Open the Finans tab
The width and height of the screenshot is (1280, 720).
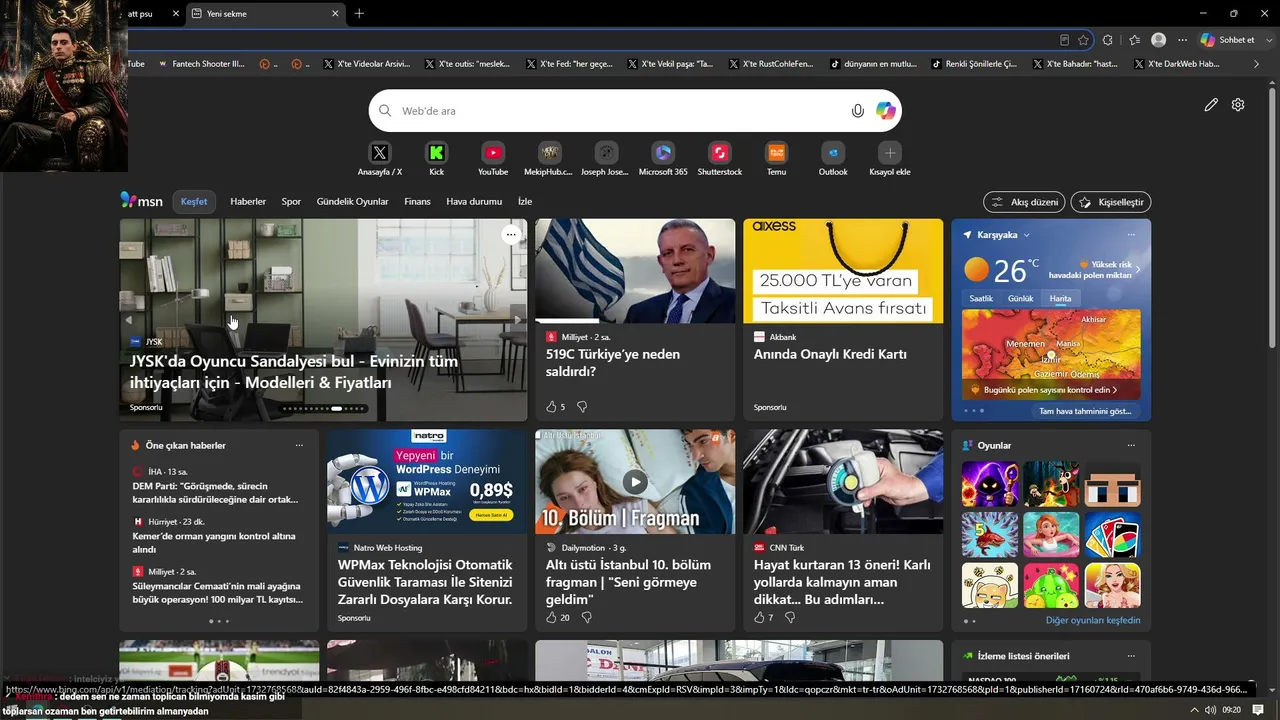coord(417,202)
